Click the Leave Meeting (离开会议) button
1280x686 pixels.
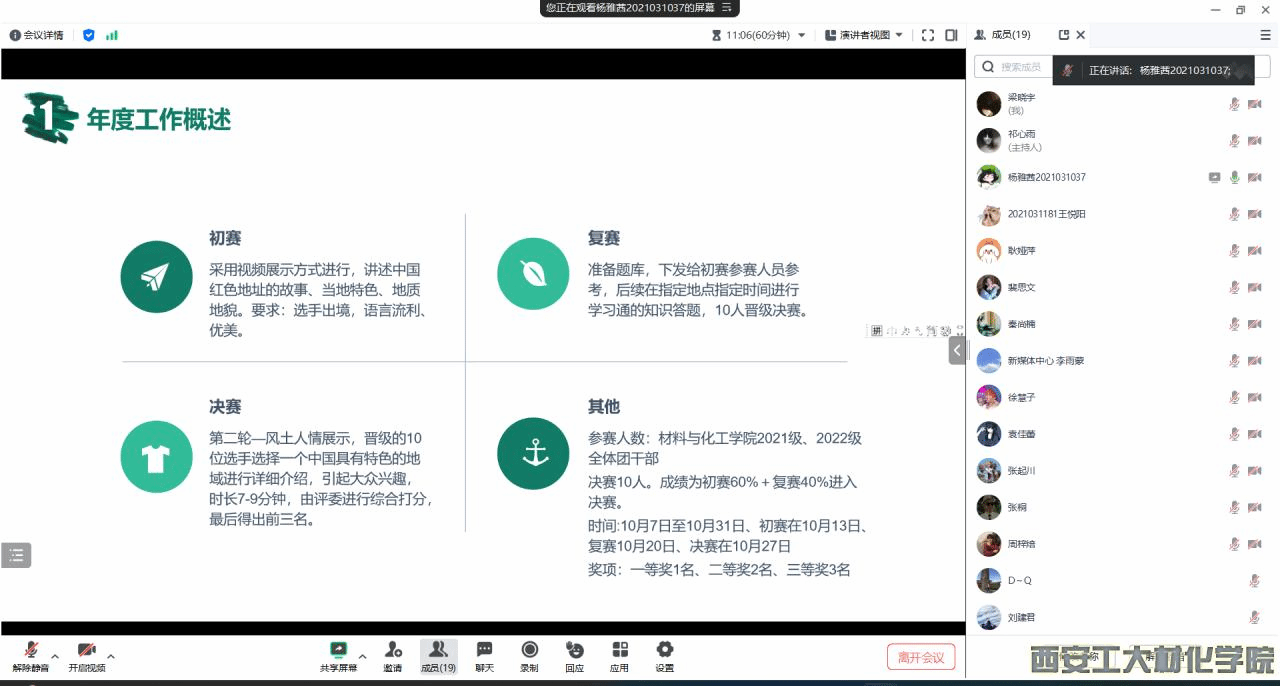(920, 657)
